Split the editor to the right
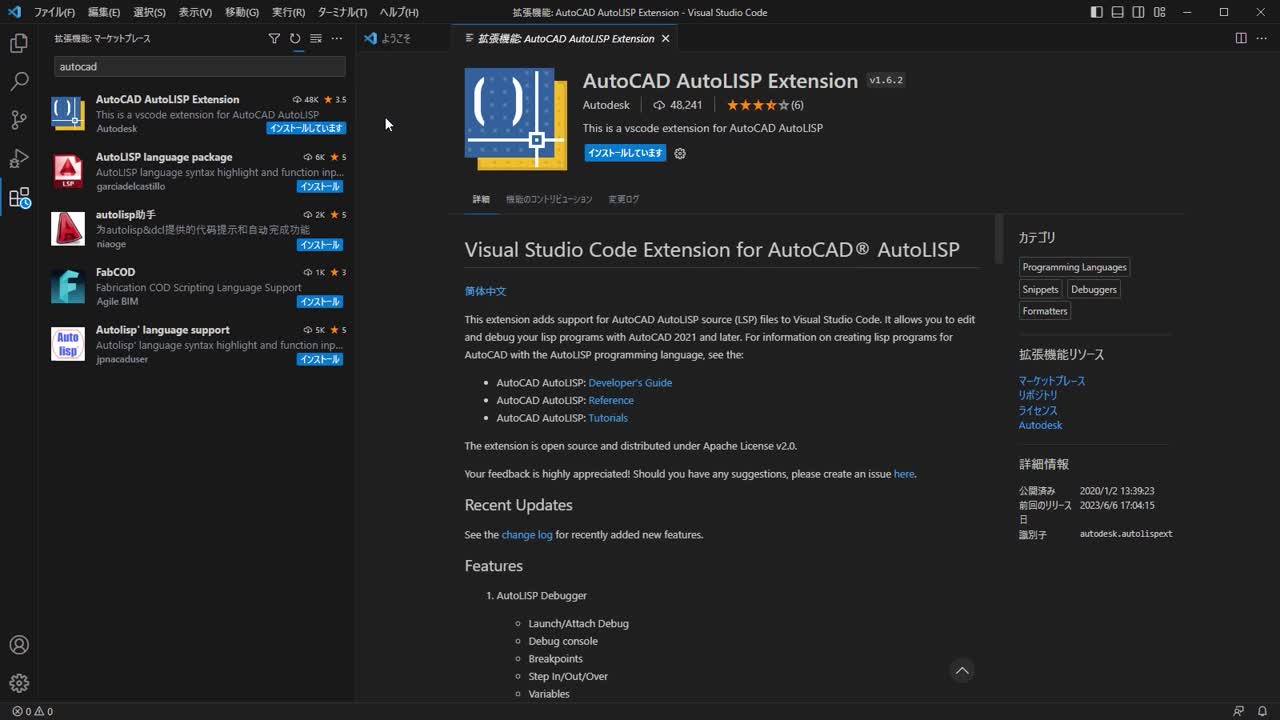This screenshot has width=1280, height=720. (1241, 38)
